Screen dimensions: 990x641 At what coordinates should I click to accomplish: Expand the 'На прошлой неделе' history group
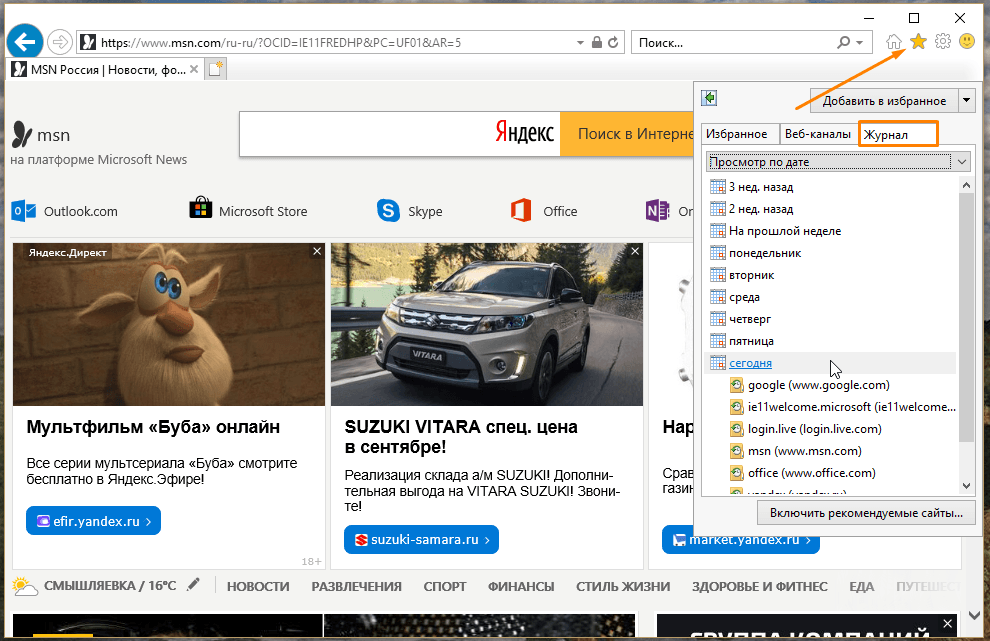785,231
